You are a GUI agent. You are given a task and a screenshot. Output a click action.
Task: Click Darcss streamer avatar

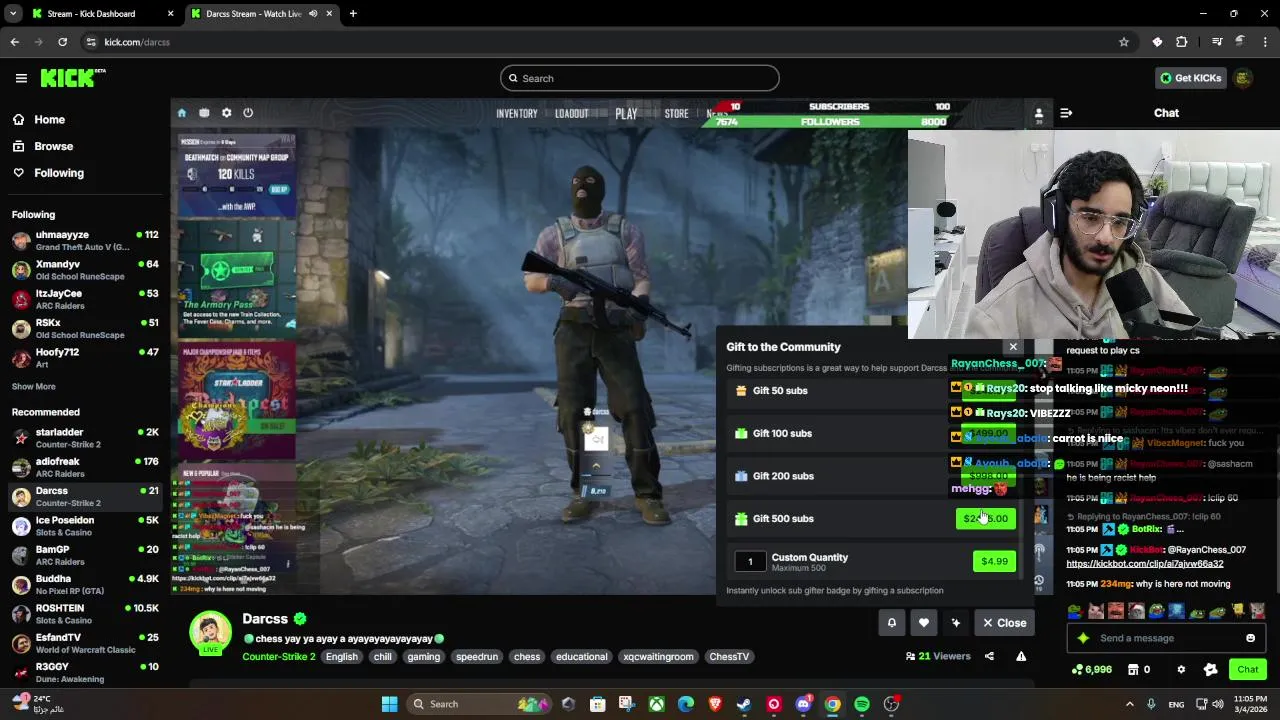click(x=211, y=632)
